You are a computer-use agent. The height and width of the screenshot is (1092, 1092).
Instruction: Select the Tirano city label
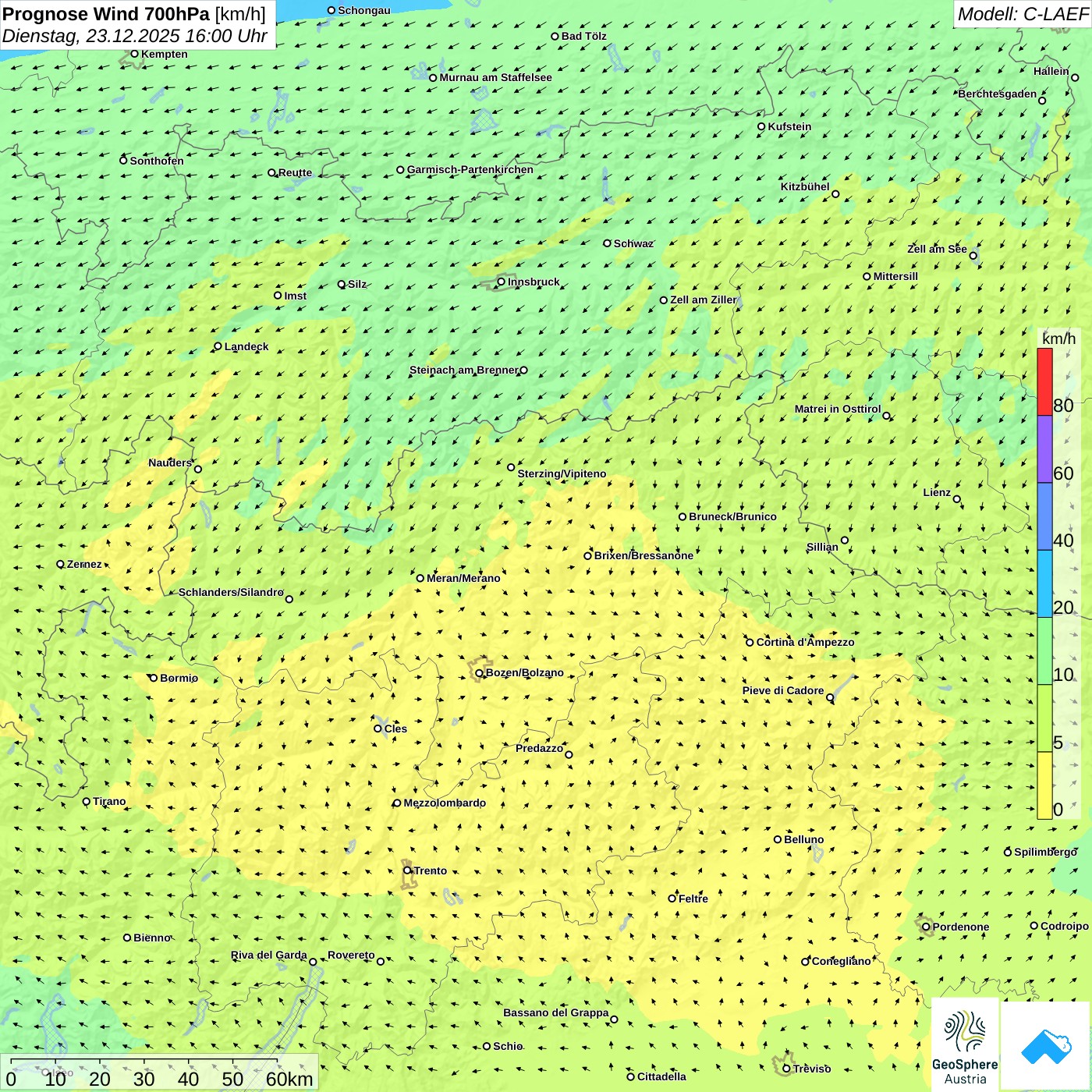[x=109, y=801]
